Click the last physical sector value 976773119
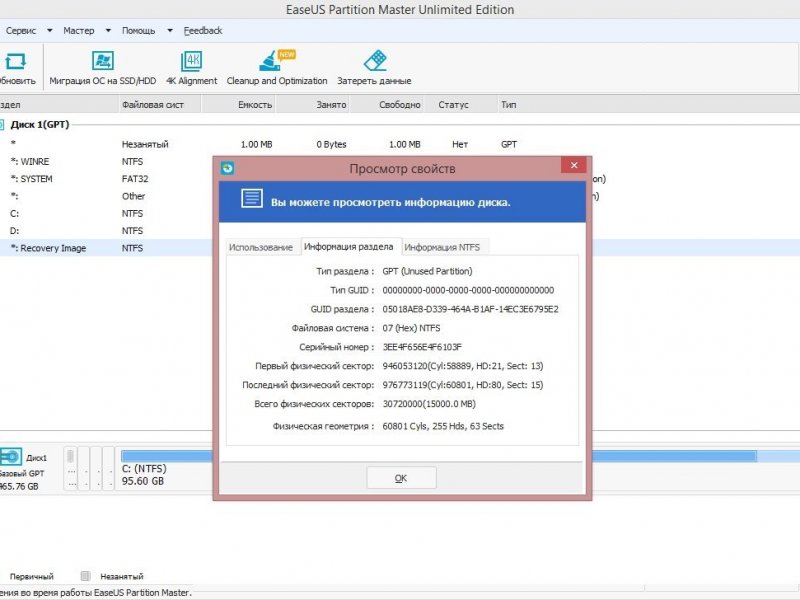 coord(463,385)
